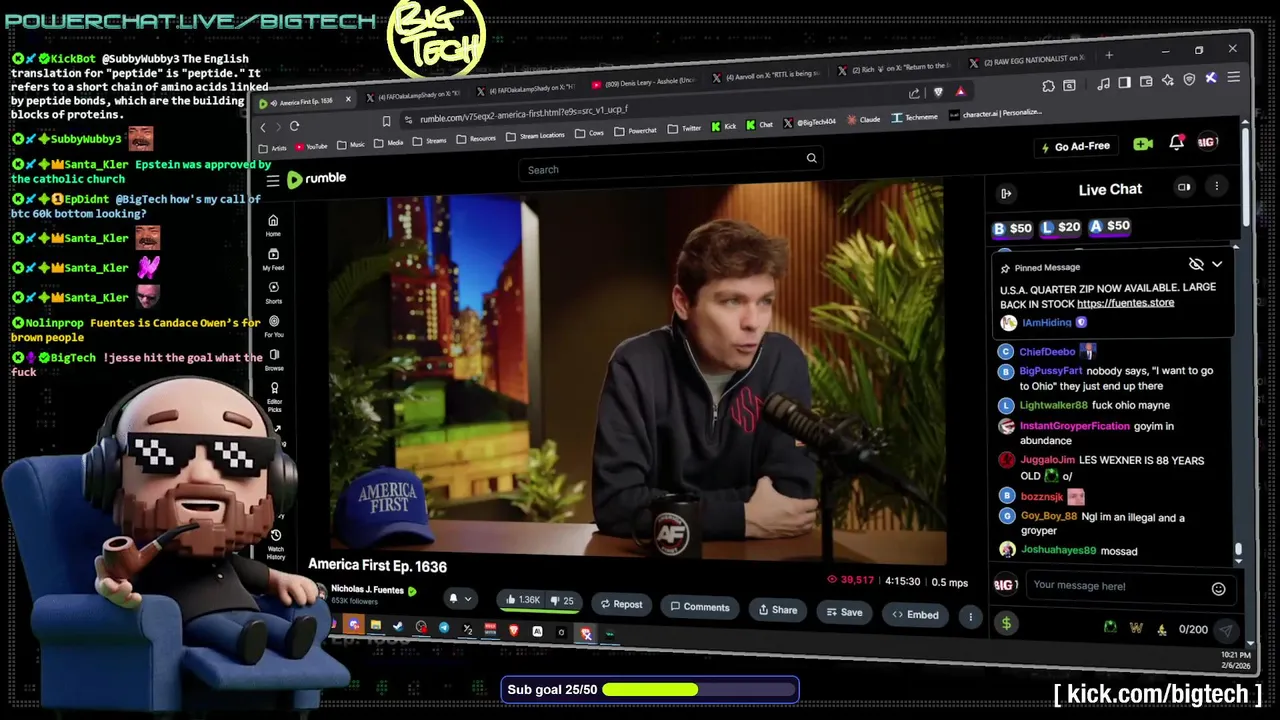Click the bookmark page icon
This screenshot has height=720, width=1280.
click(386, 121)
